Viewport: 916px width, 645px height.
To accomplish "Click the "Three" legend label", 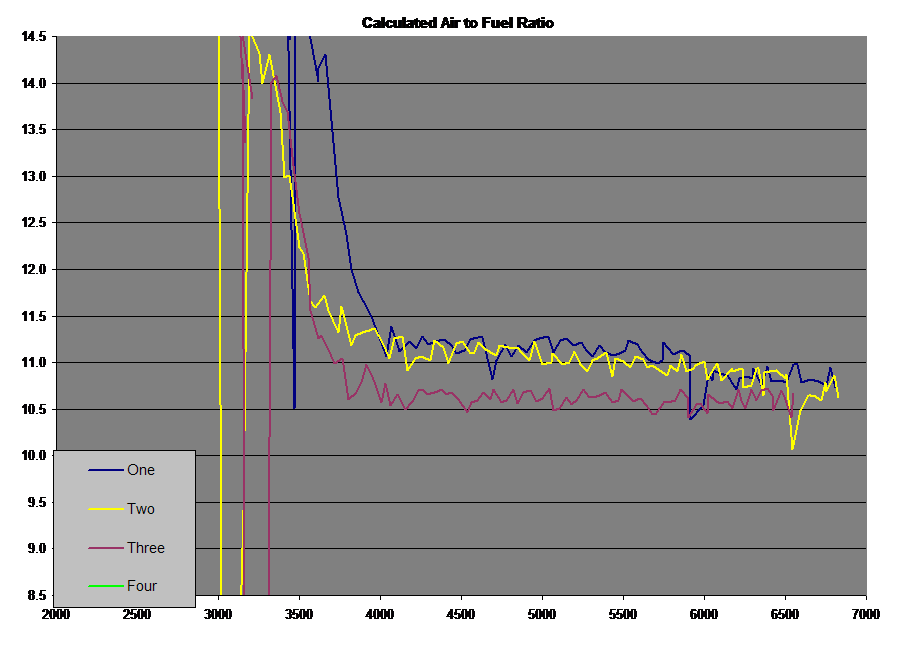I will point(145,548).
